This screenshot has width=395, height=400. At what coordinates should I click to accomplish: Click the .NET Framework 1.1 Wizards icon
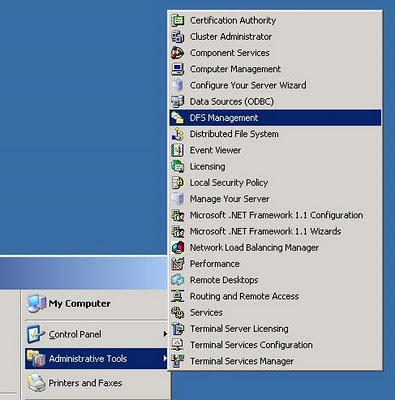coord(178,231)
